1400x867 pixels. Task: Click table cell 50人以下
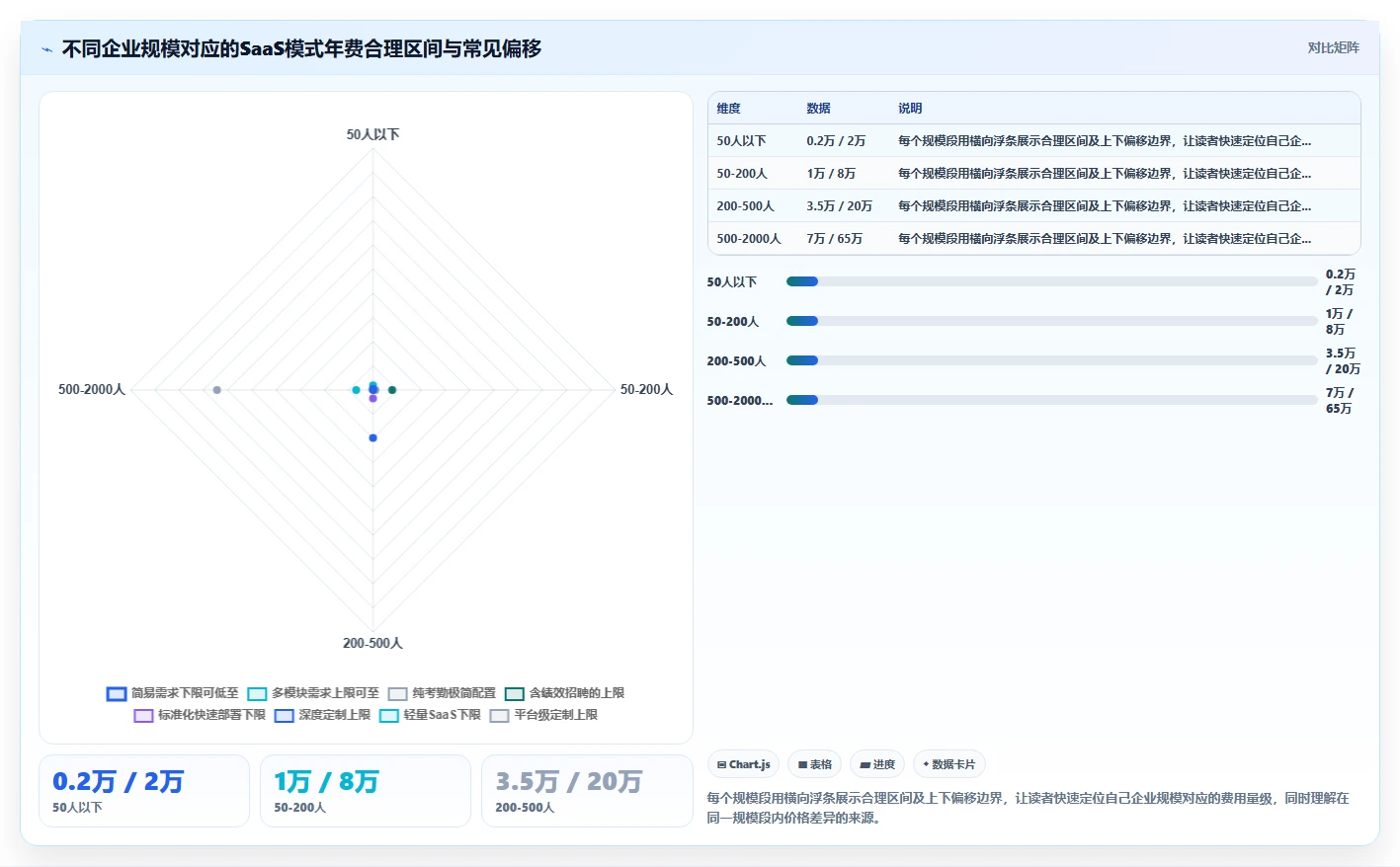pos(741,141)
